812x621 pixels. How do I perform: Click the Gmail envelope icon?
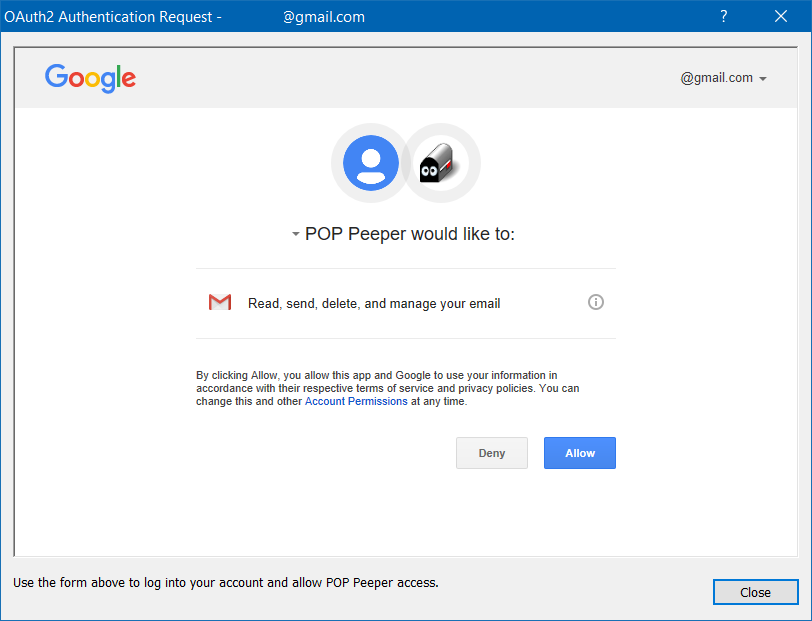coord(220,302)
